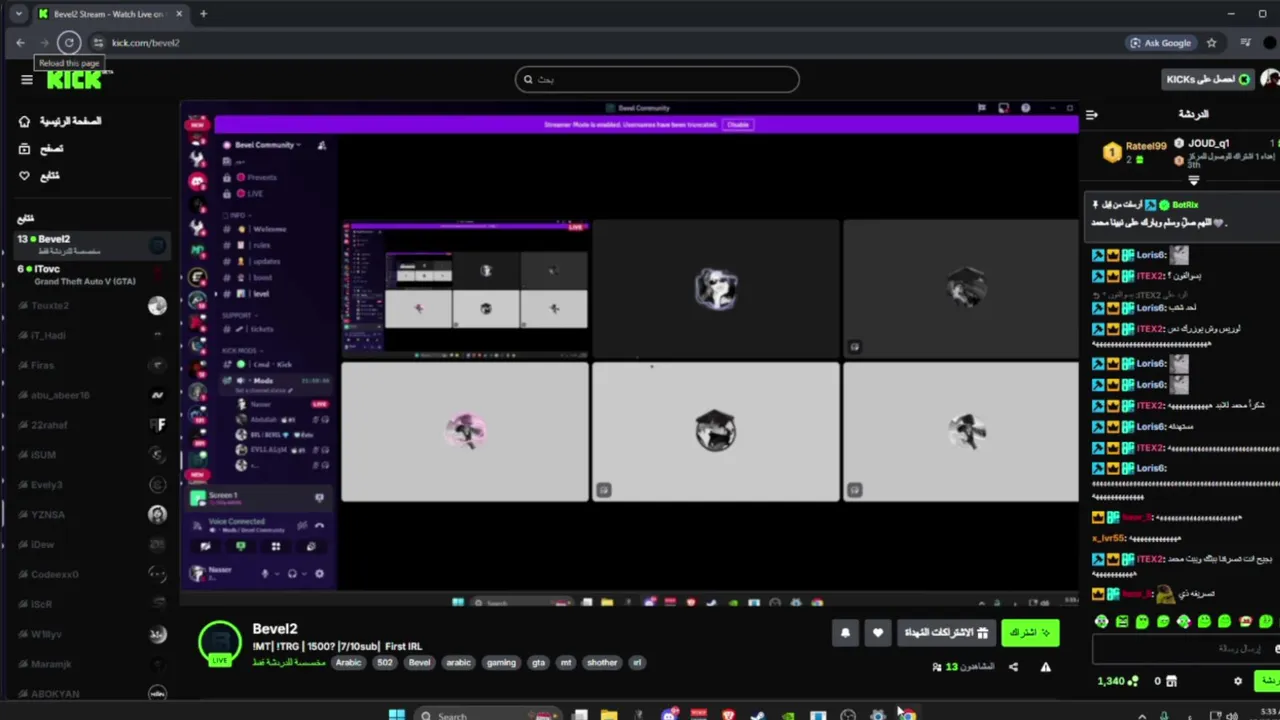
Task: Click the green KICK logo
Action: (76, 80)
